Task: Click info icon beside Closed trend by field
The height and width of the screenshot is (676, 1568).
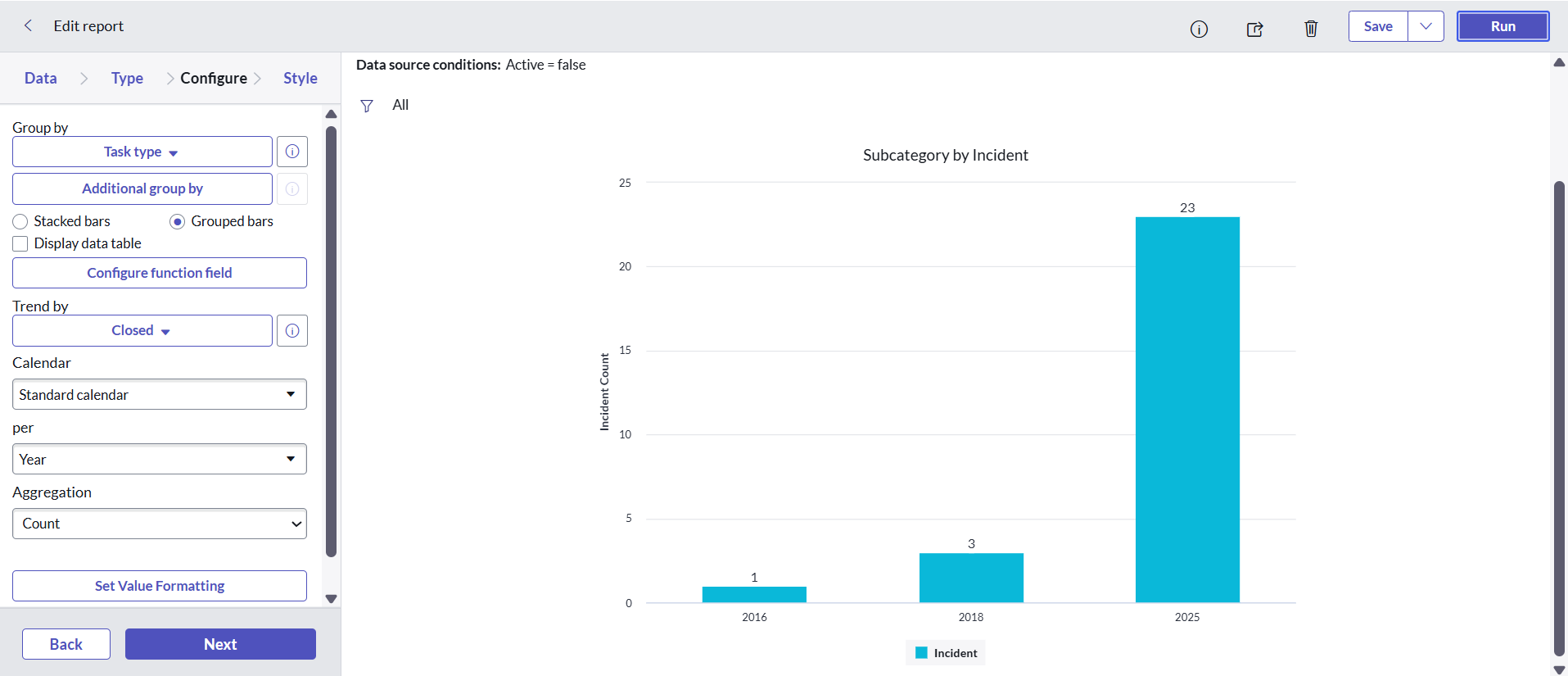Action: tap(292, 331)
